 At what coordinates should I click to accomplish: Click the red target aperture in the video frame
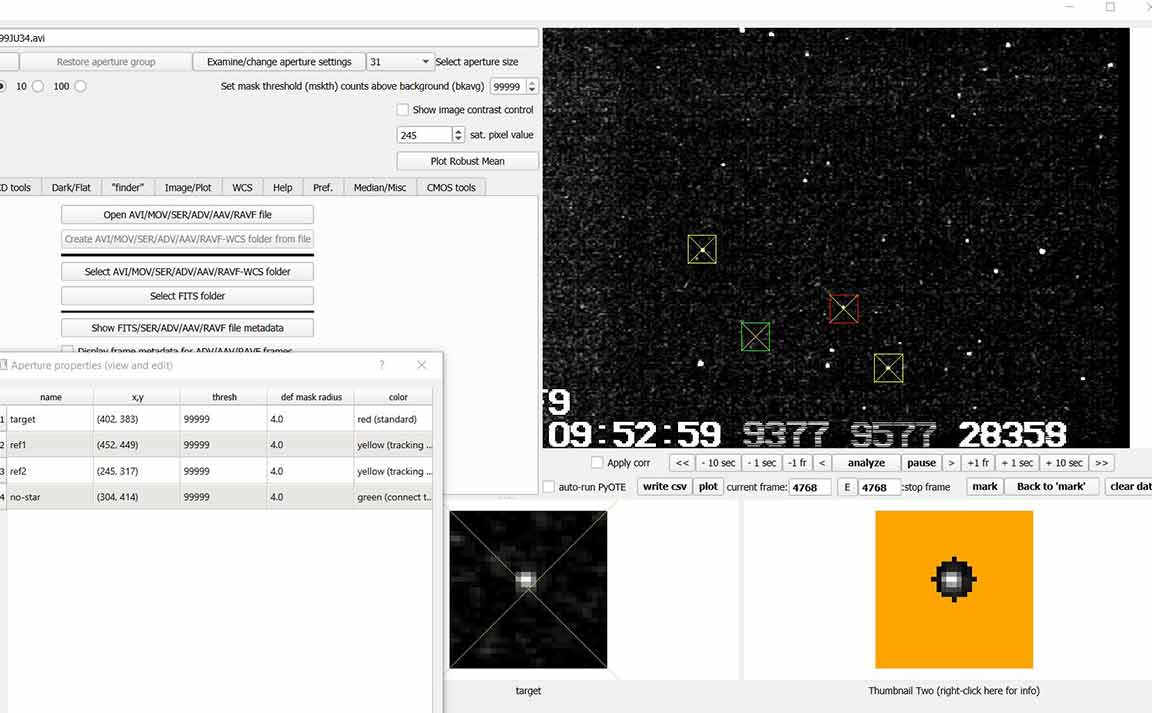[x=843, y=309]
